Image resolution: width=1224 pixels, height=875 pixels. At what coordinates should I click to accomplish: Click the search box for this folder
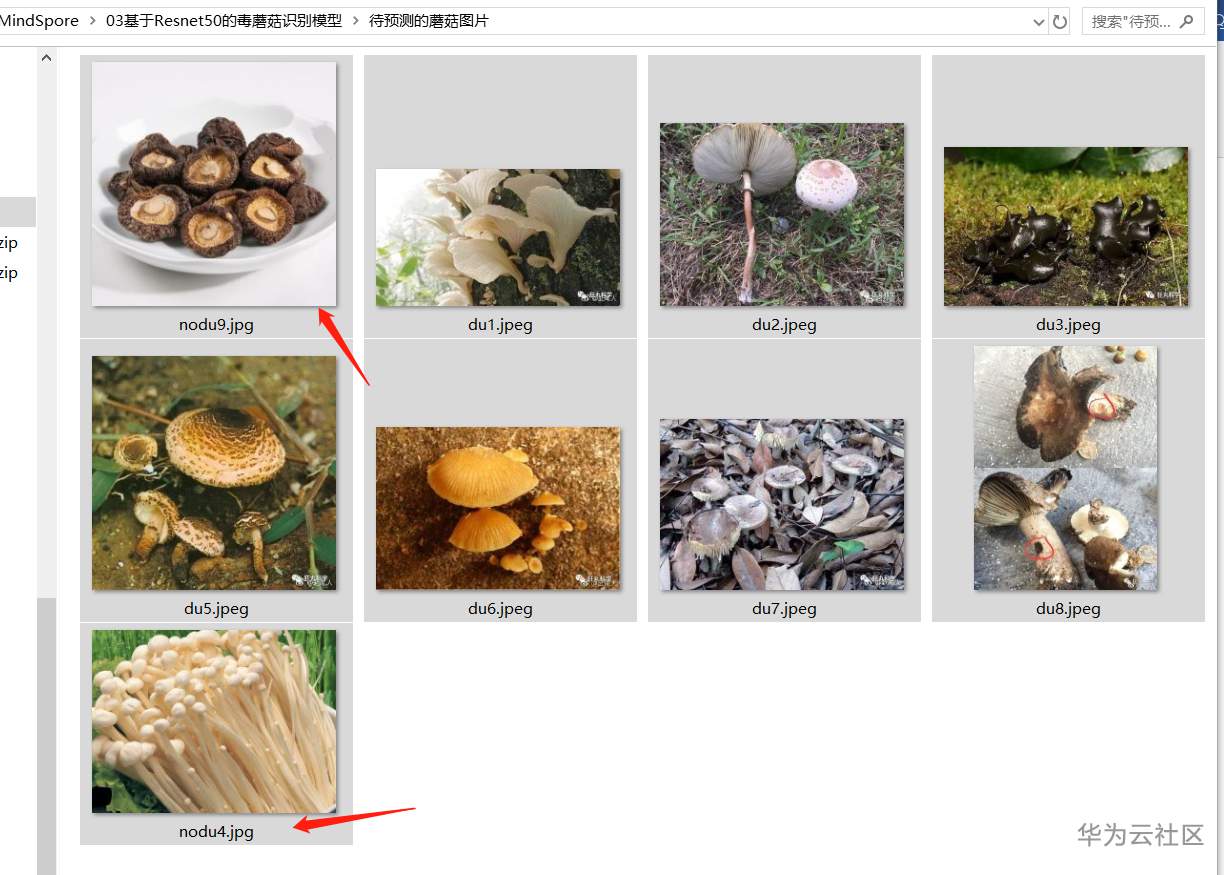coord(1143,21)
